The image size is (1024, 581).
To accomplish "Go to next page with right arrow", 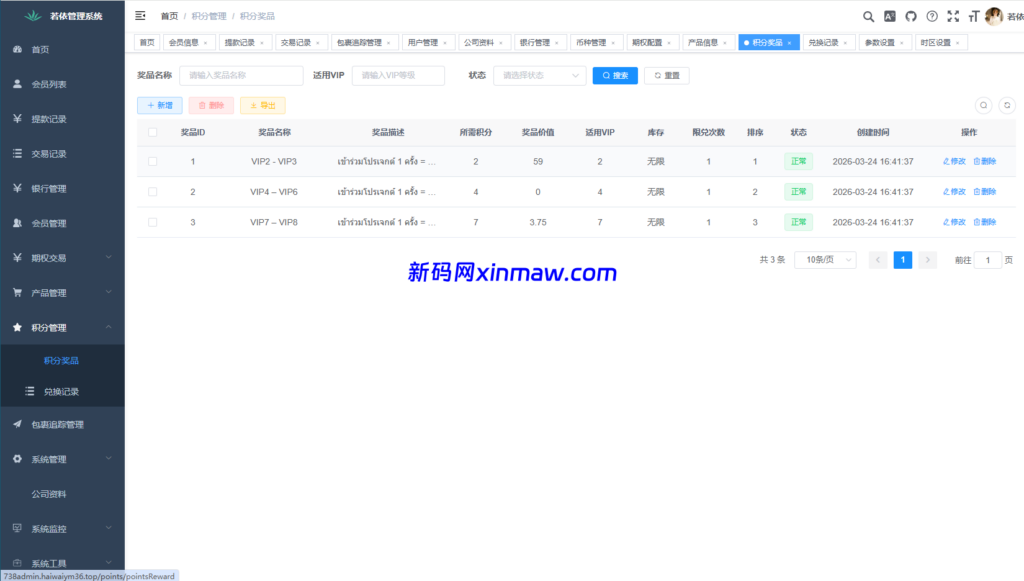I will 927,260.
